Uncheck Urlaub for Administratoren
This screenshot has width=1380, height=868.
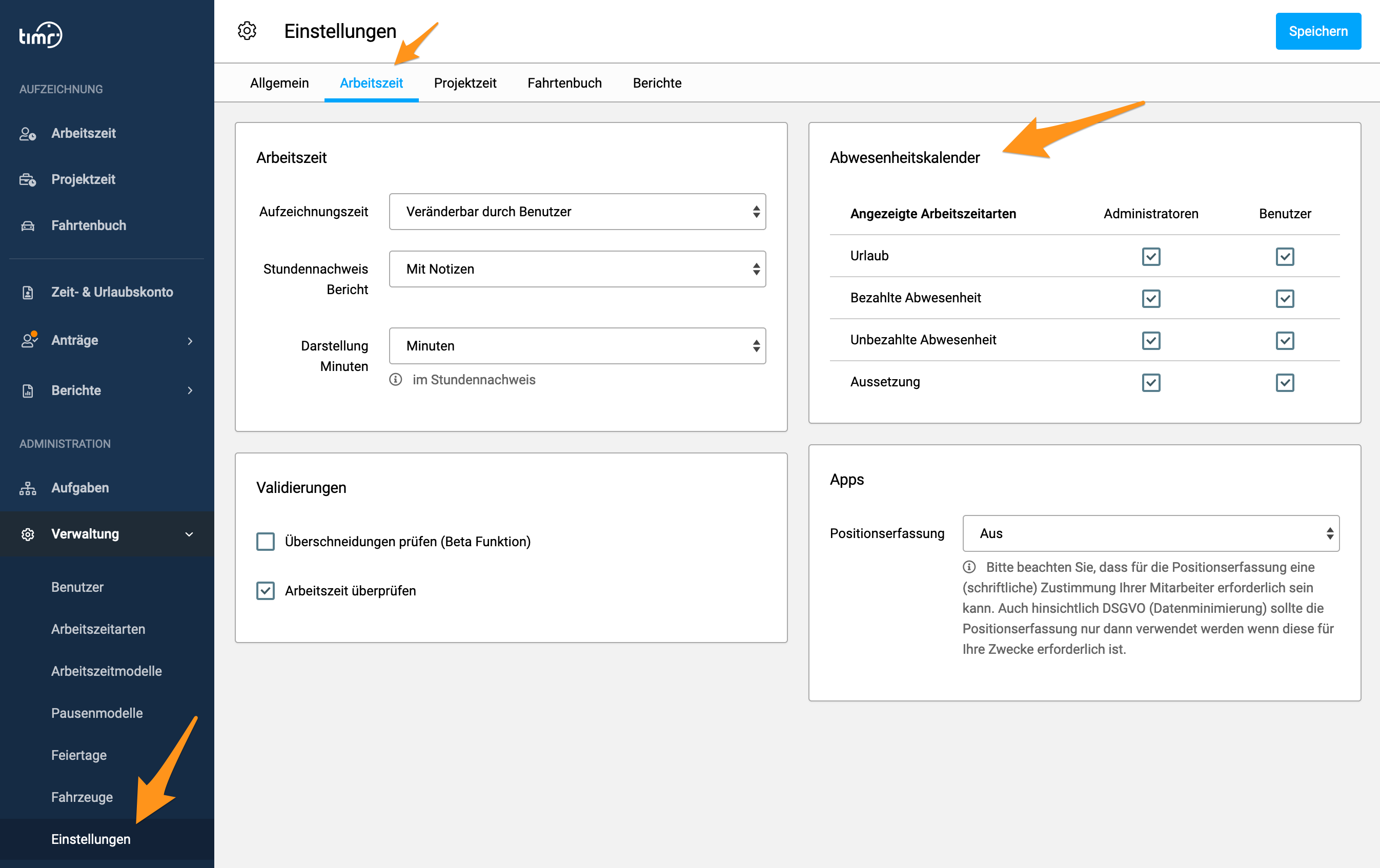pyautogui.click(x=1151, y=256)
